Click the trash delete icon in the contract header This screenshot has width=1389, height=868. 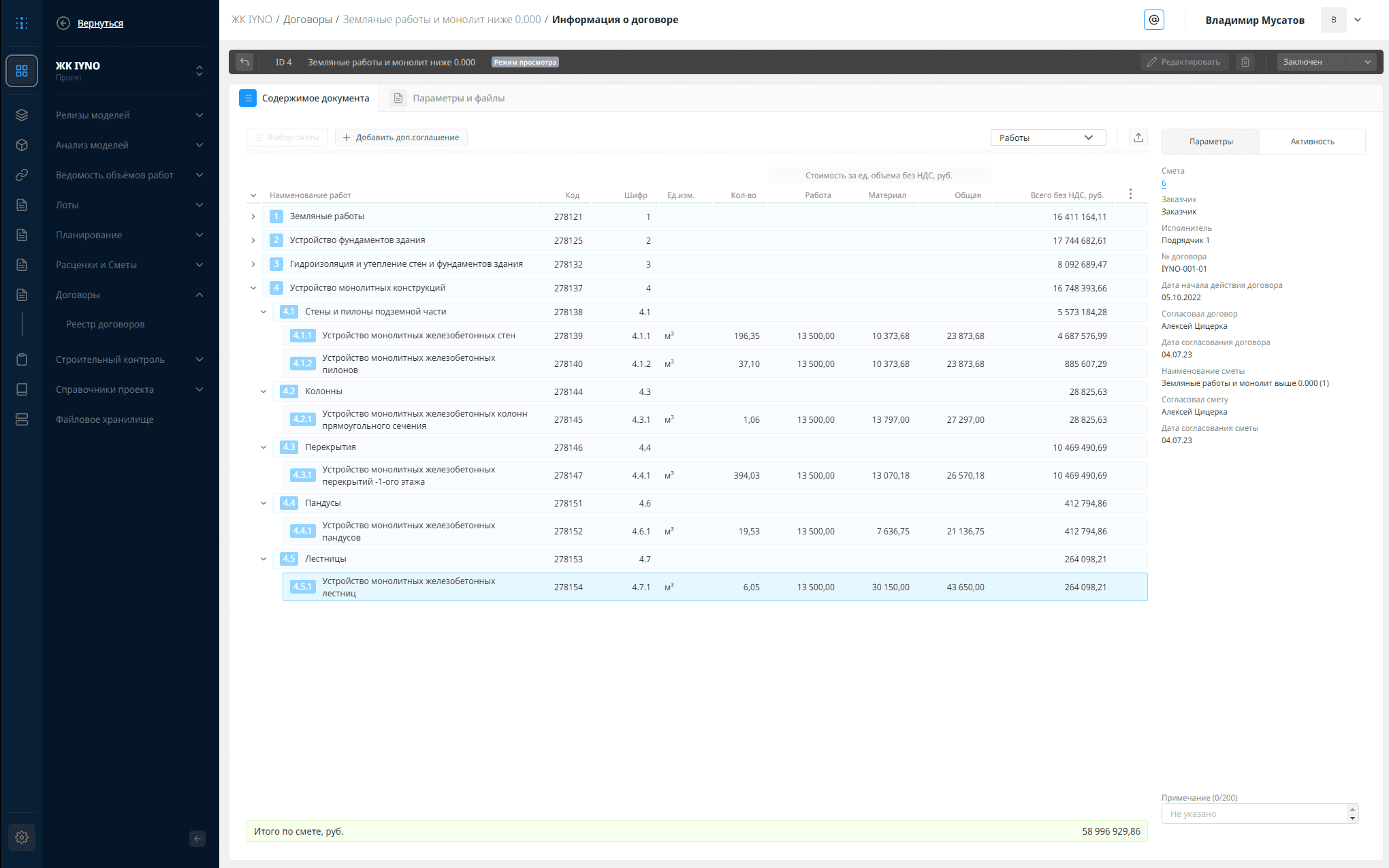1245,62
